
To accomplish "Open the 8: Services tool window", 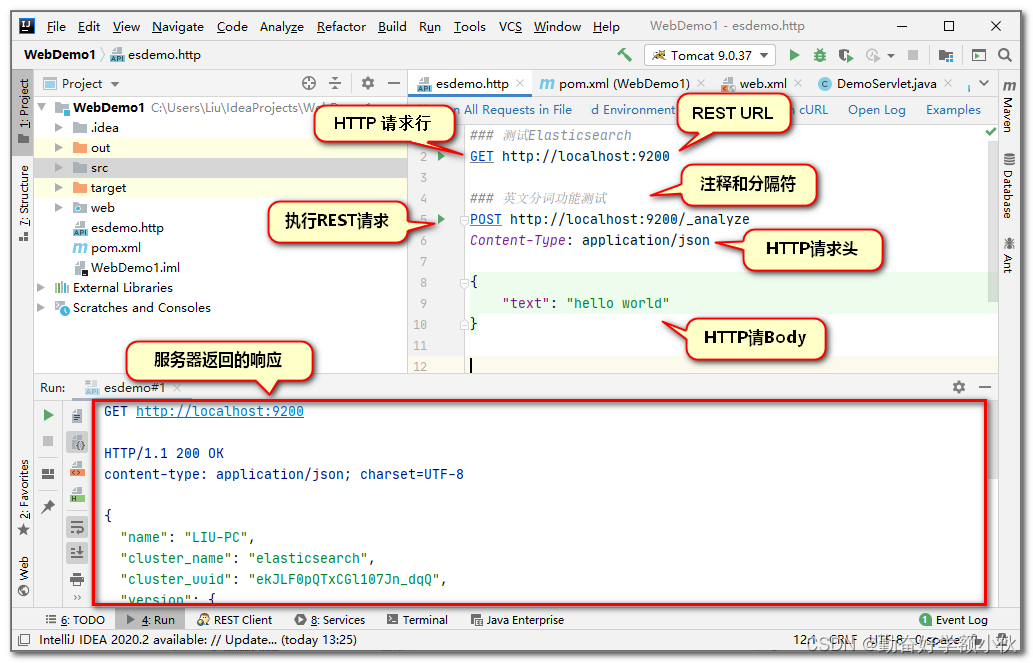I will tap(329, 620).
